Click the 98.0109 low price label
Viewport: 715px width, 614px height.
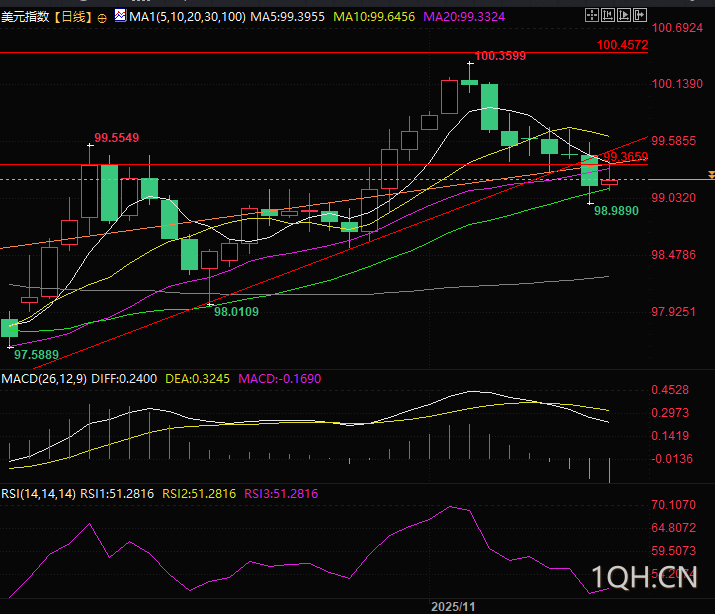(236, 312)
